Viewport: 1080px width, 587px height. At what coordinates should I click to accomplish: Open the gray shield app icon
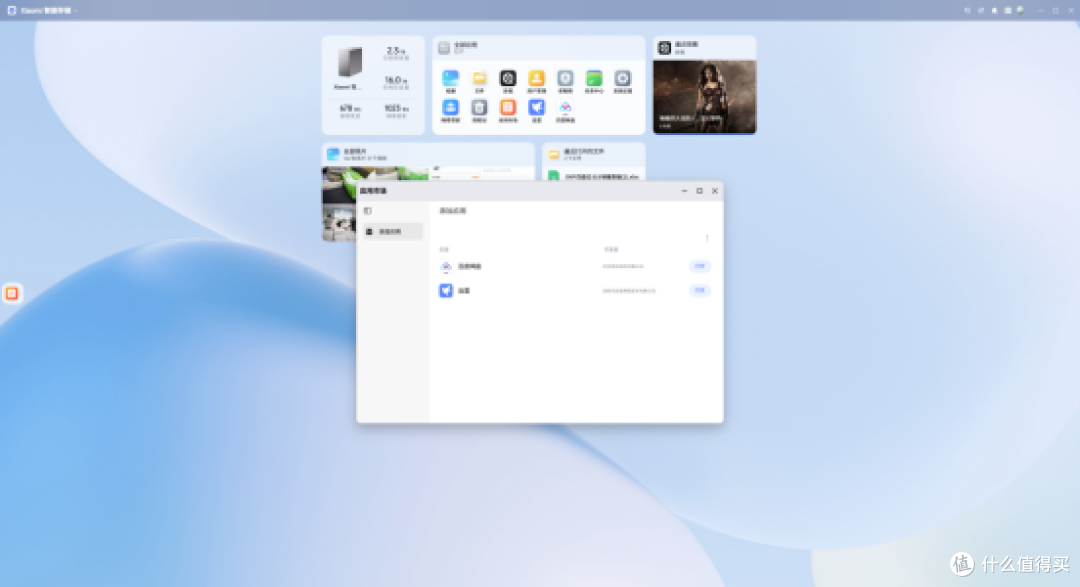(565, 78)
